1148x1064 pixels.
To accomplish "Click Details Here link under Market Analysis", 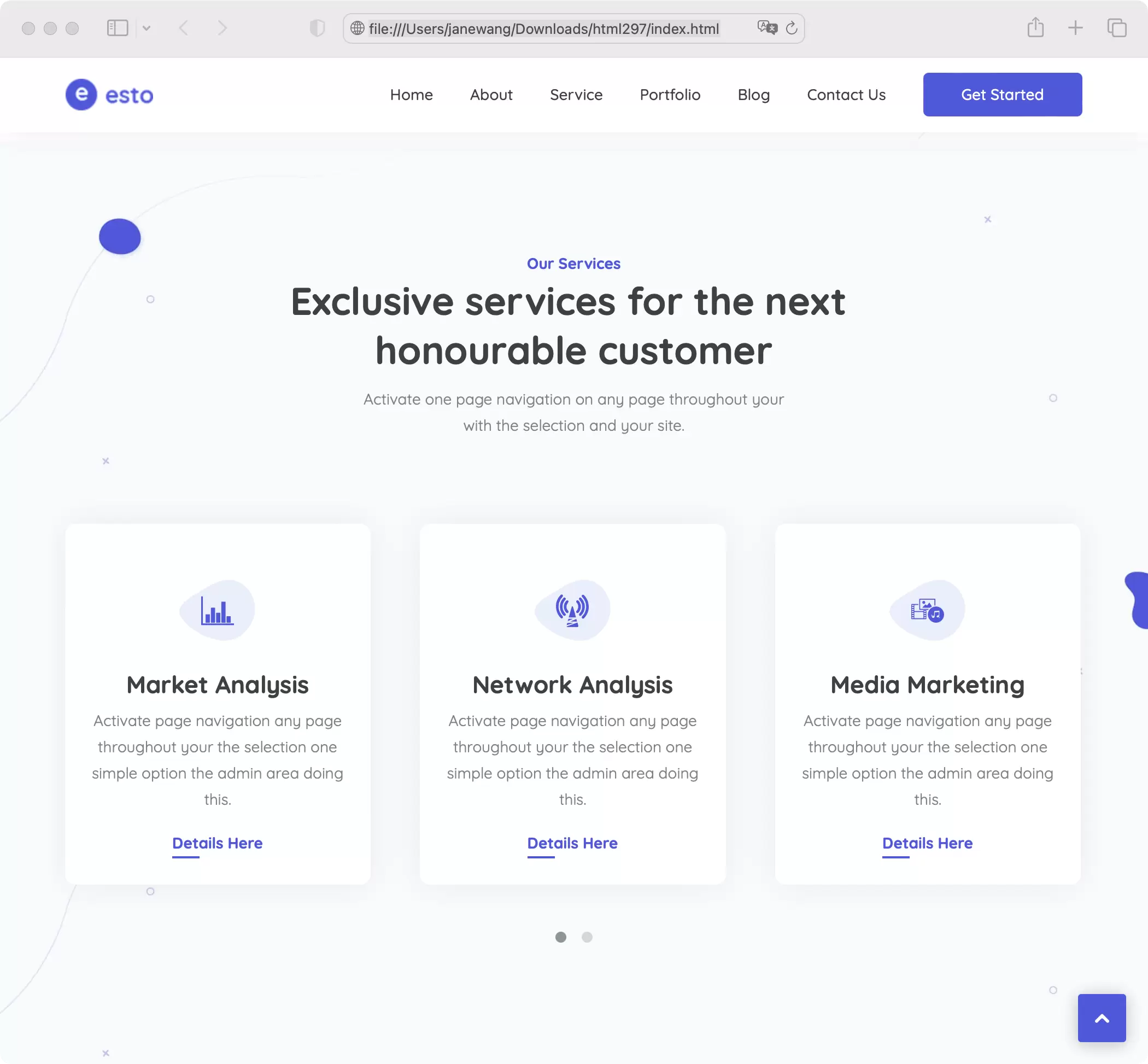I will (217, 843).
